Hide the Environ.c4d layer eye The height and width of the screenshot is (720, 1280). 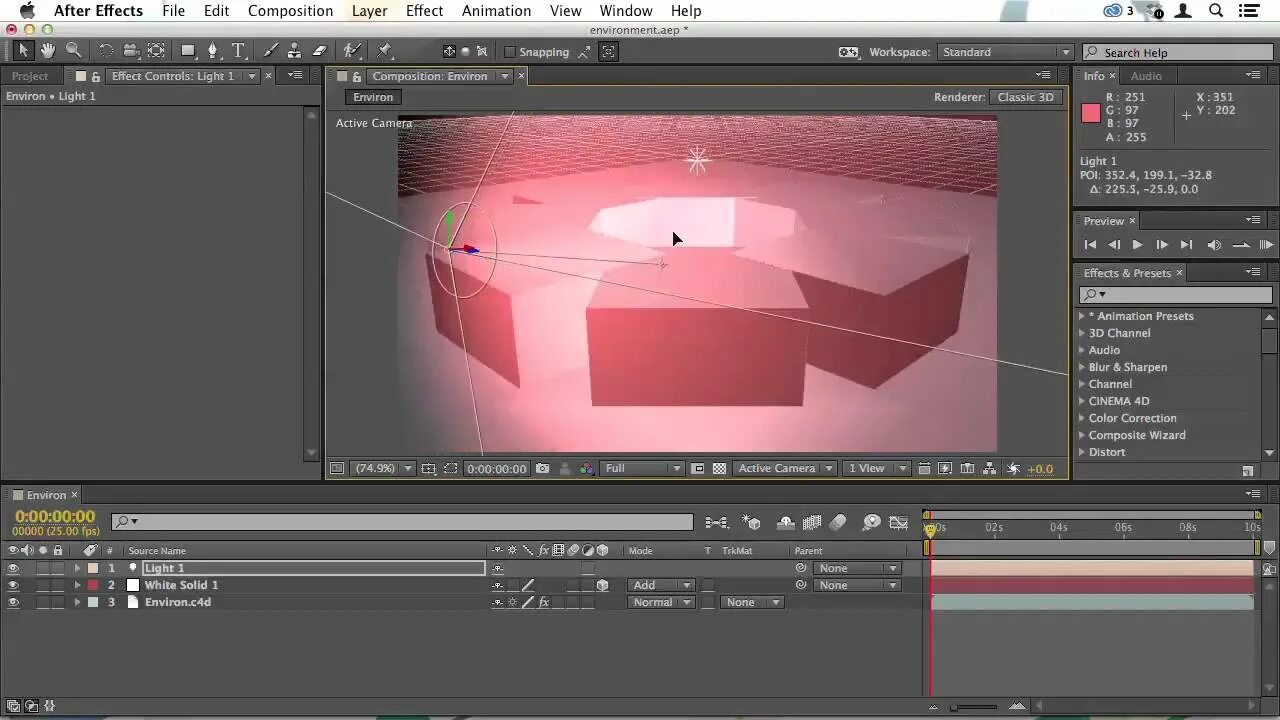(x=13, y=602)
